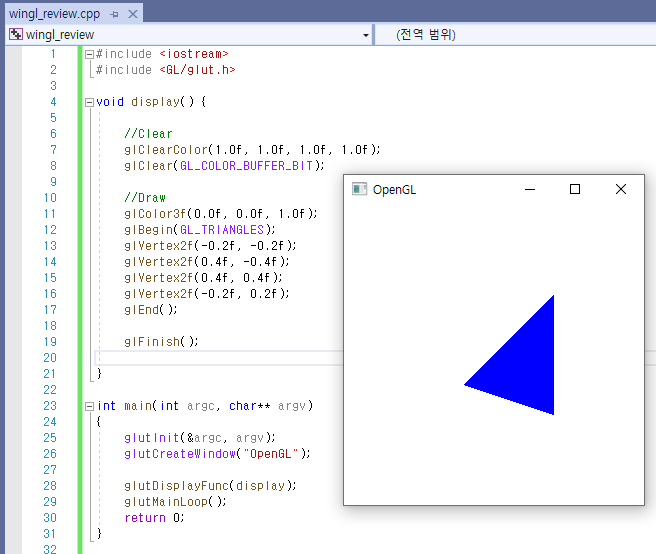656x554 pixels.
Task: Close the wingl_review.cpp tab
Action: 133,14
